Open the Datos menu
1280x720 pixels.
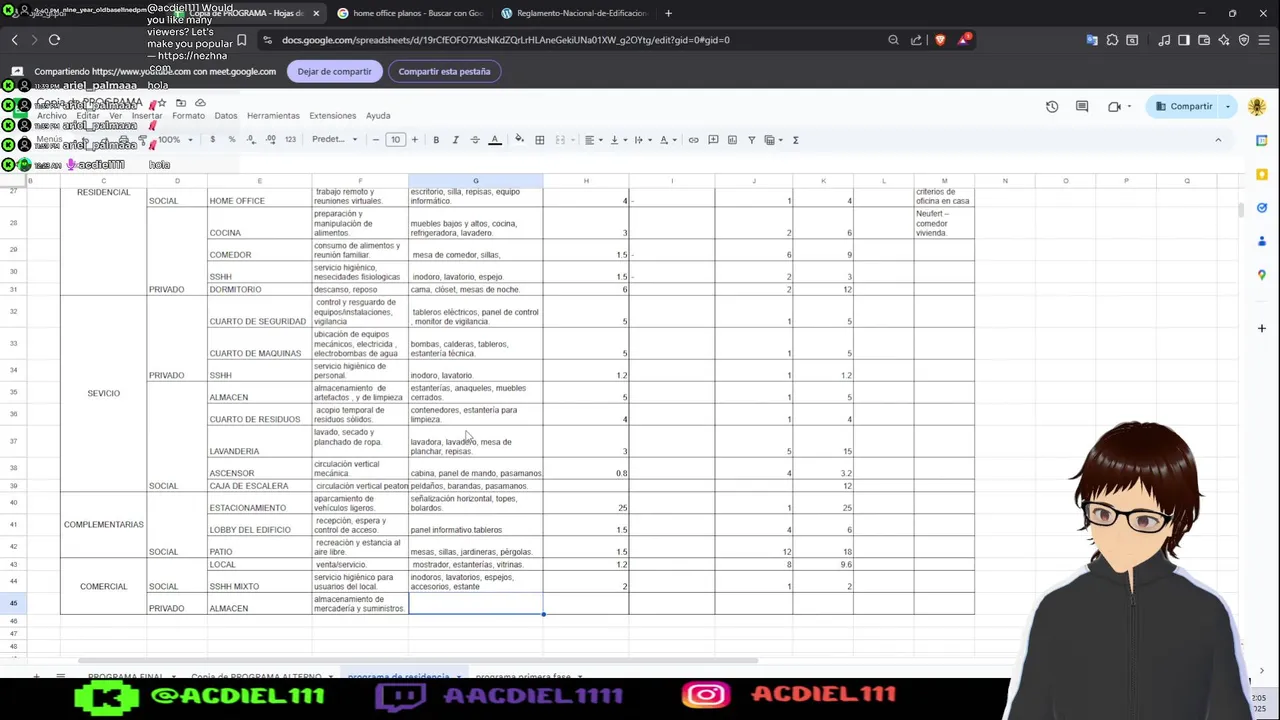[226, 116]
